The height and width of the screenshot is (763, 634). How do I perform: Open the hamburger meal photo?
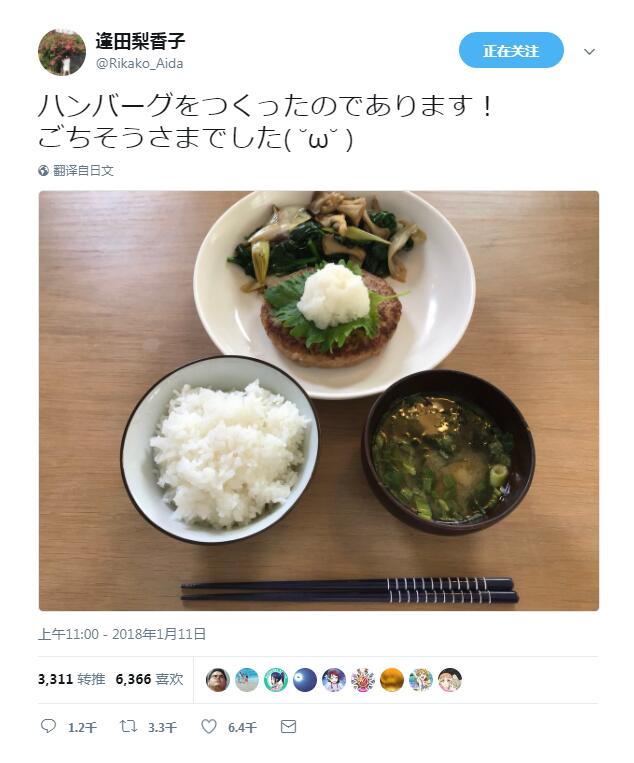(x=319, y=400)
